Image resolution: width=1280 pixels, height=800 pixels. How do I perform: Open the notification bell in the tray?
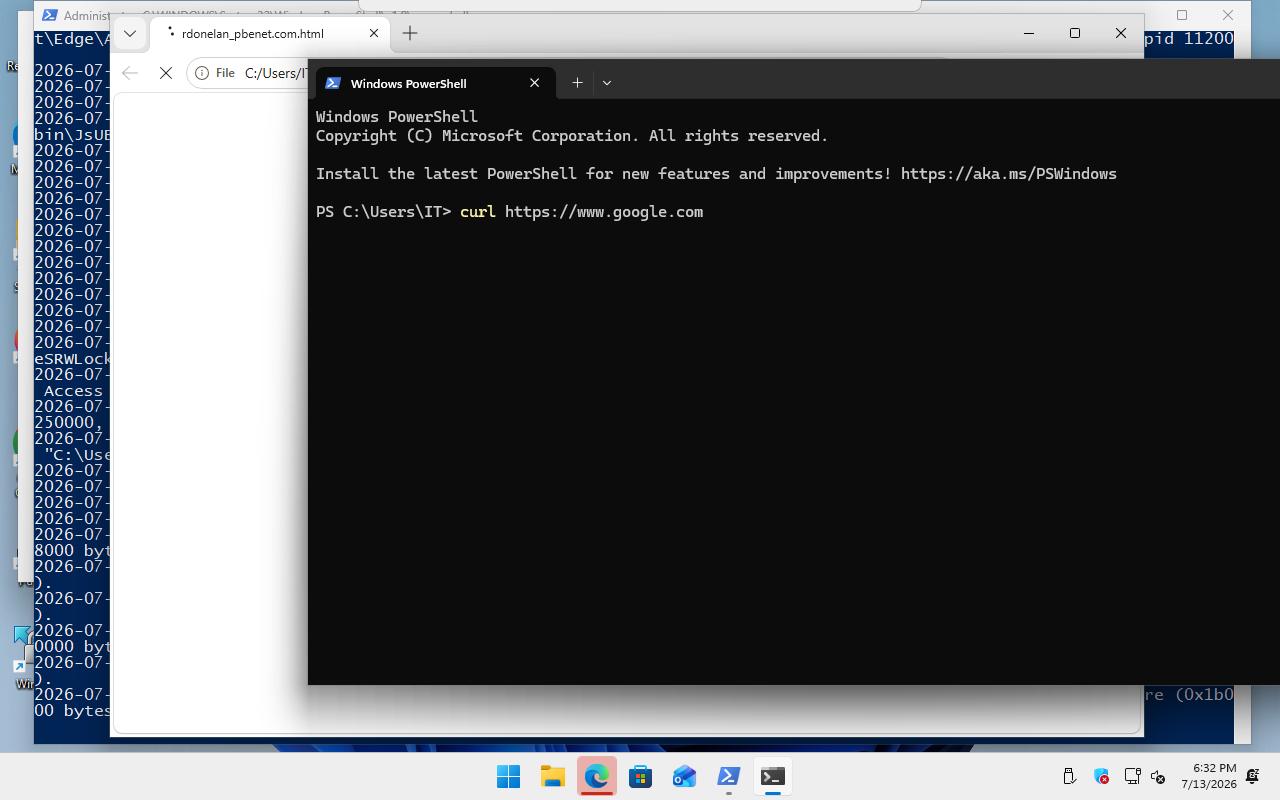[1252, 776]
